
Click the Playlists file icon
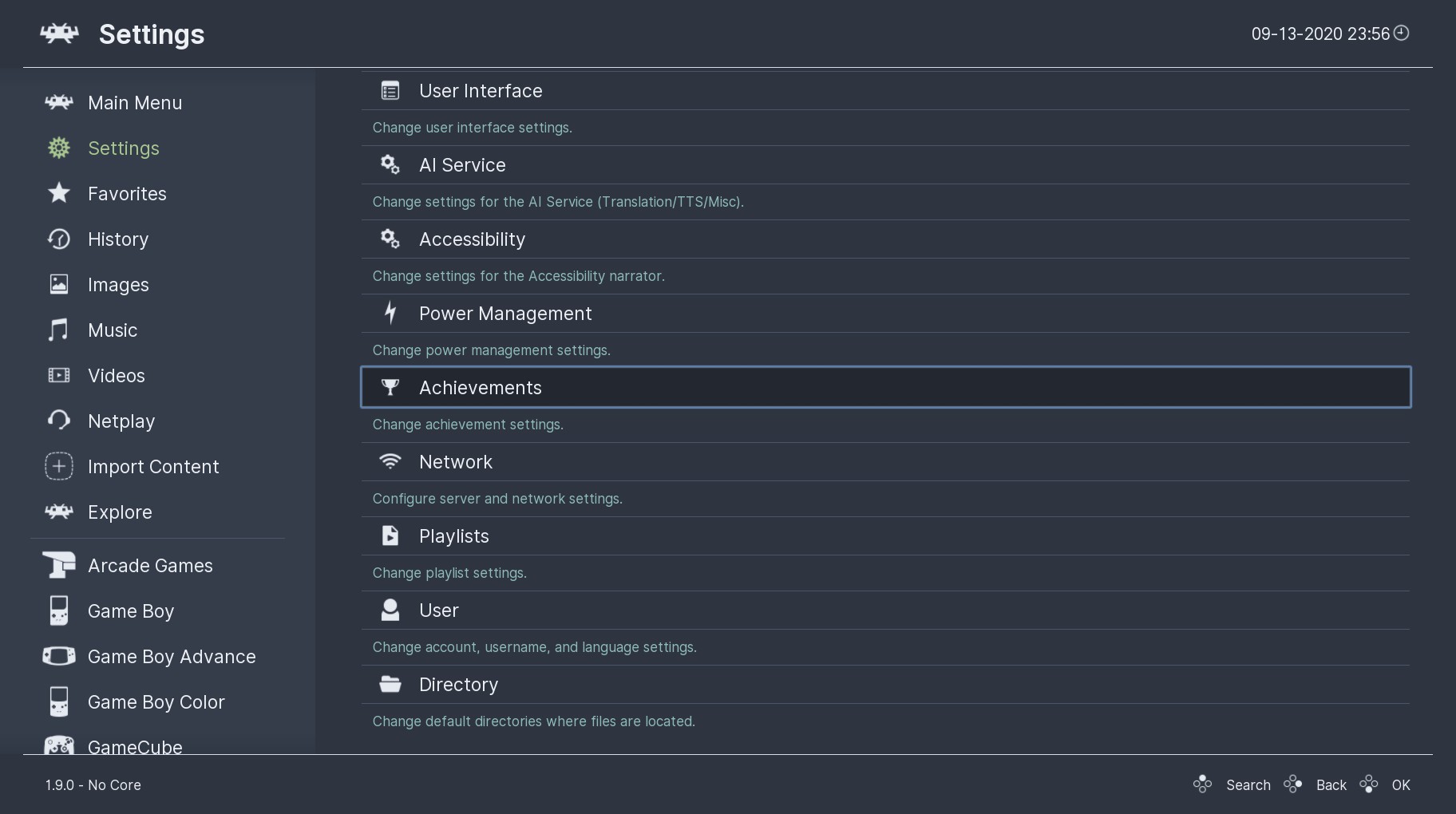390,535
